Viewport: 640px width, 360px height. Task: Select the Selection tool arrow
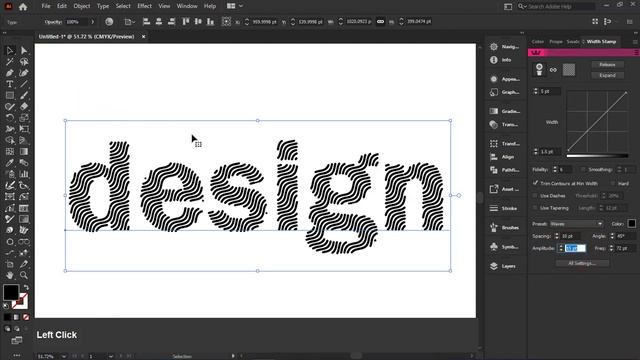(x=9, y=51)
